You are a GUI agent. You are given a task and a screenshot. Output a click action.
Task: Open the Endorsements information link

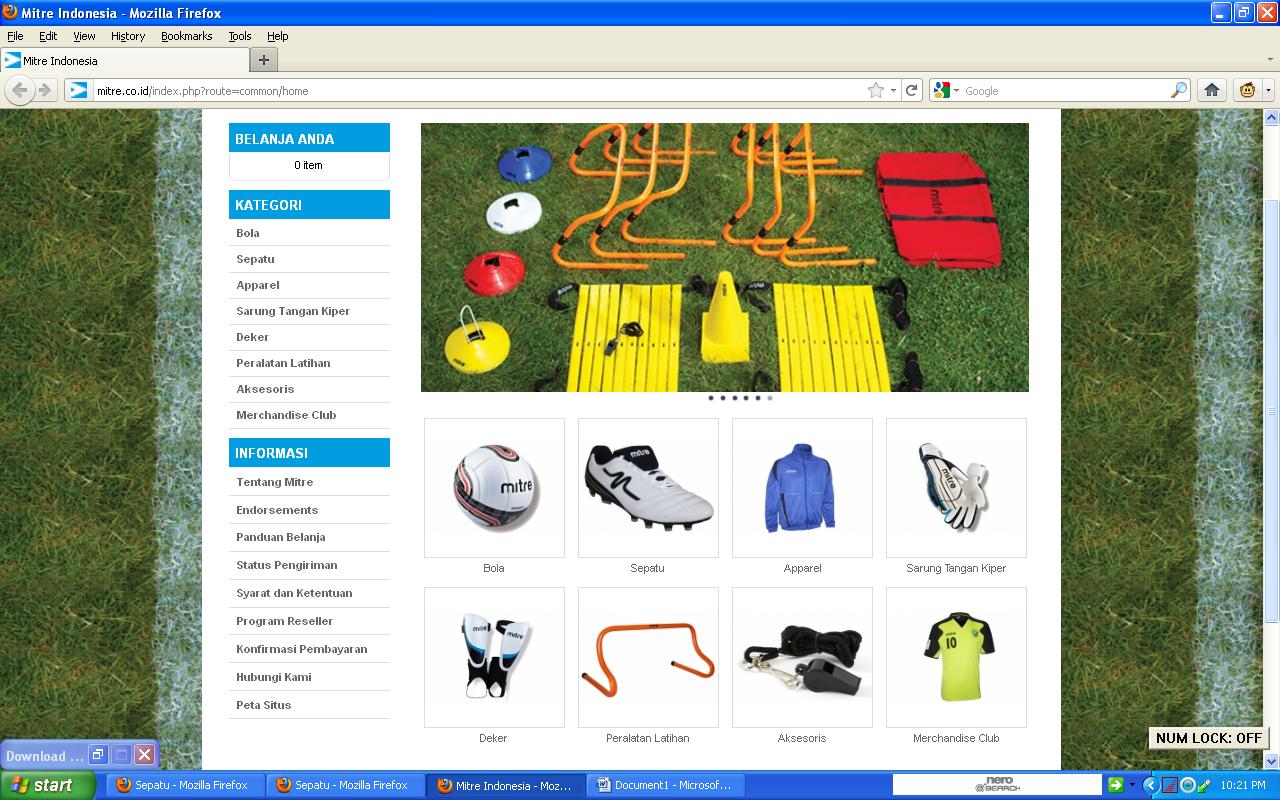click(277, 510)
